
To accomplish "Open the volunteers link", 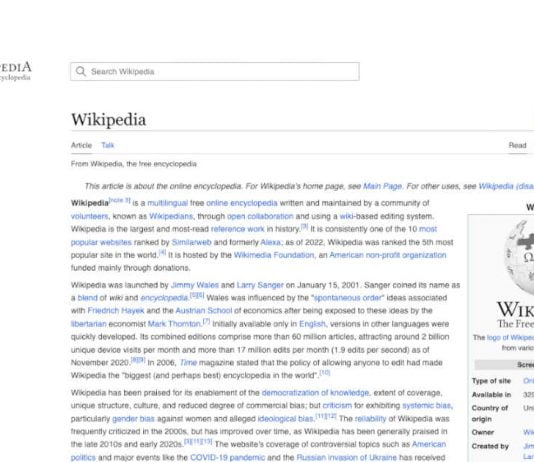I will click(x=89, y=216).
